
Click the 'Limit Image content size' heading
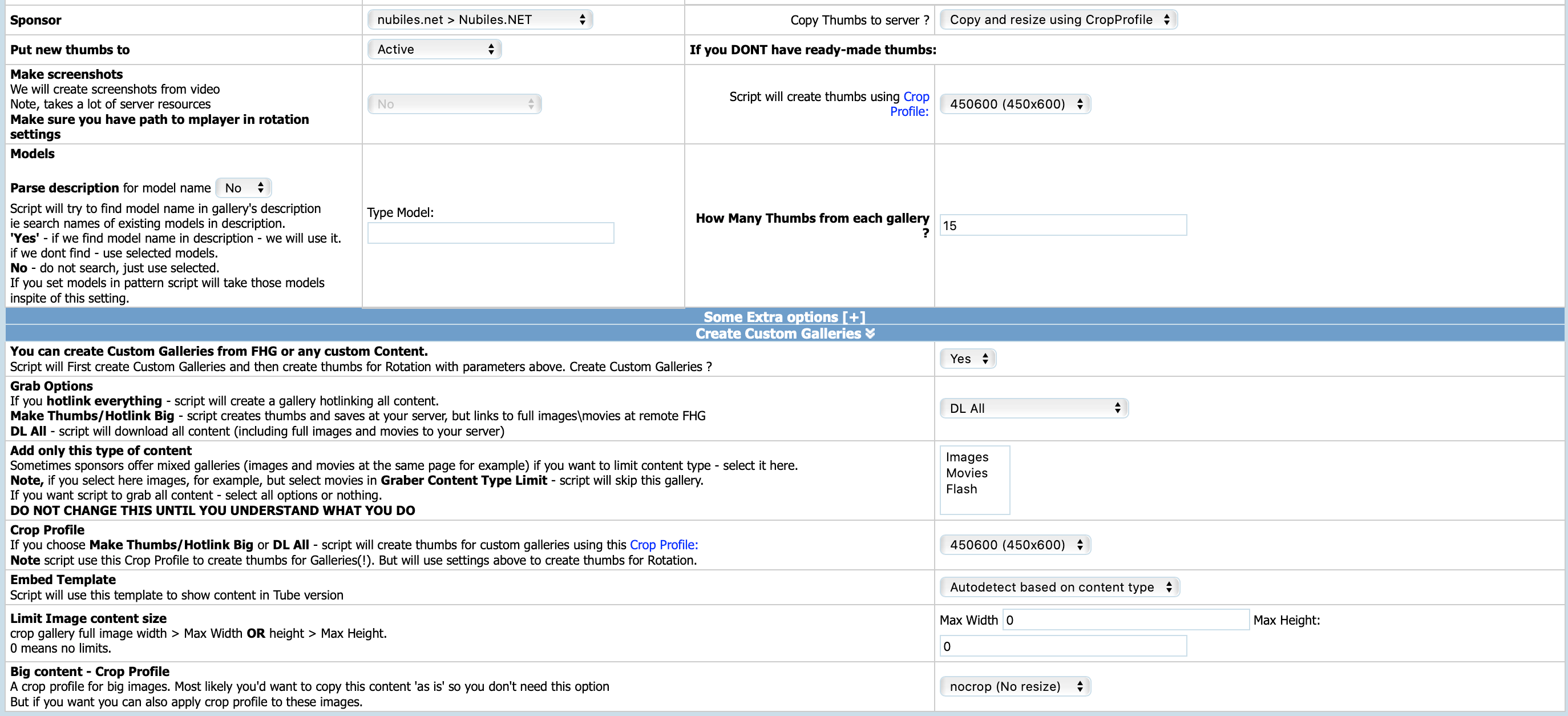tap(88, 618)
